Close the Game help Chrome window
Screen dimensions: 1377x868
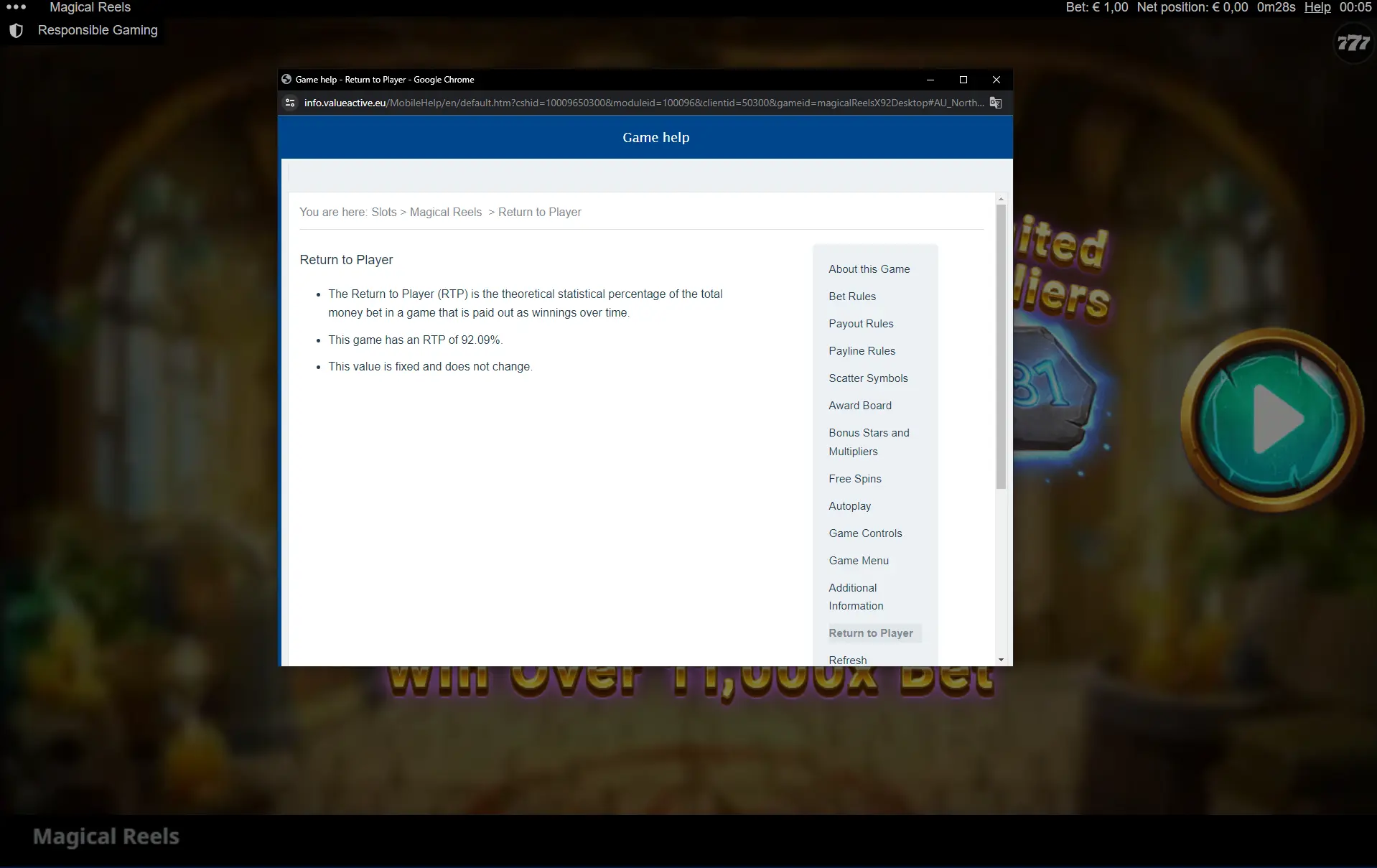[996, 80]
